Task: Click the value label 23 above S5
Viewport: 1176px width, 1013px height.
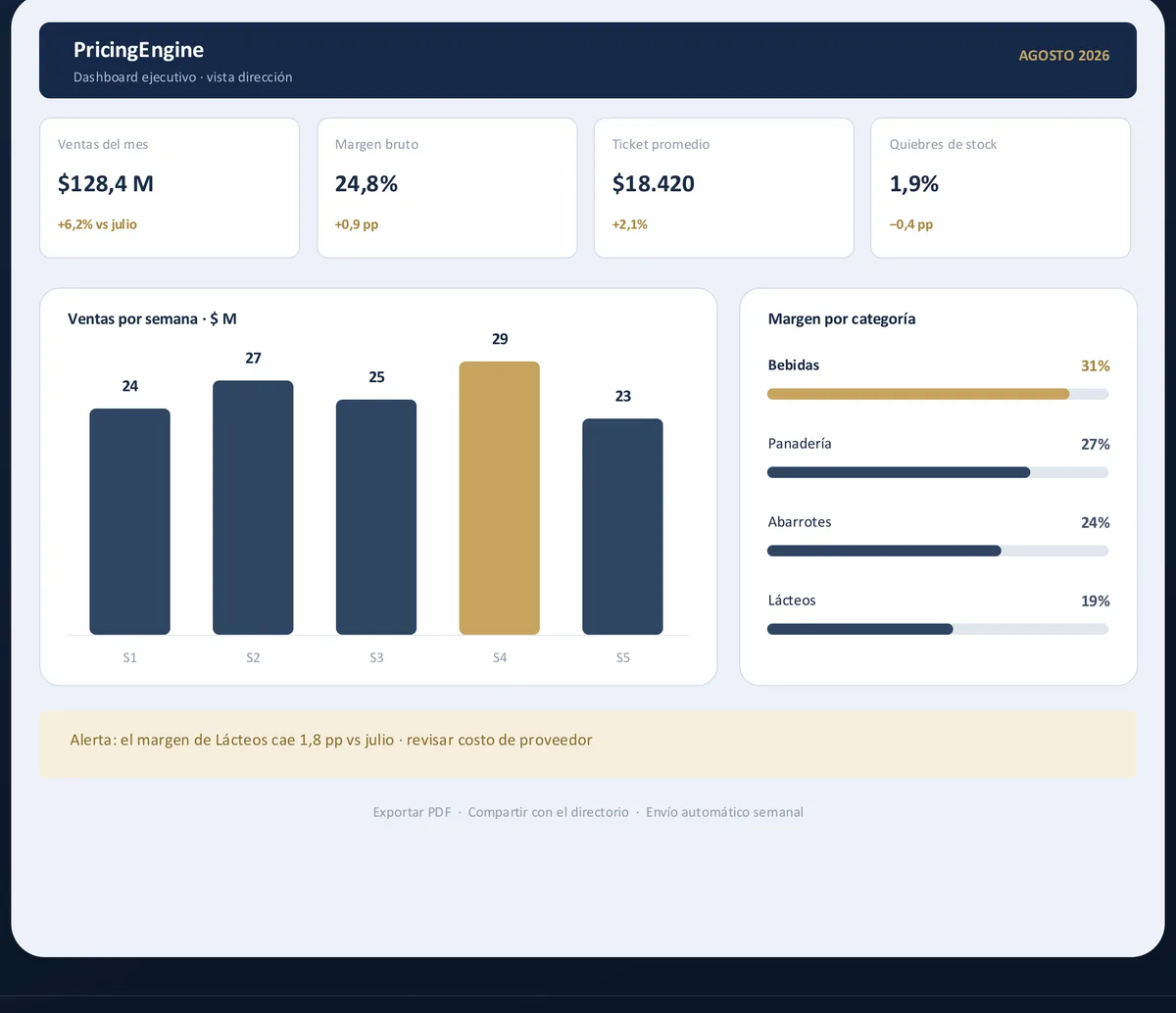Action: click(623, 396)
